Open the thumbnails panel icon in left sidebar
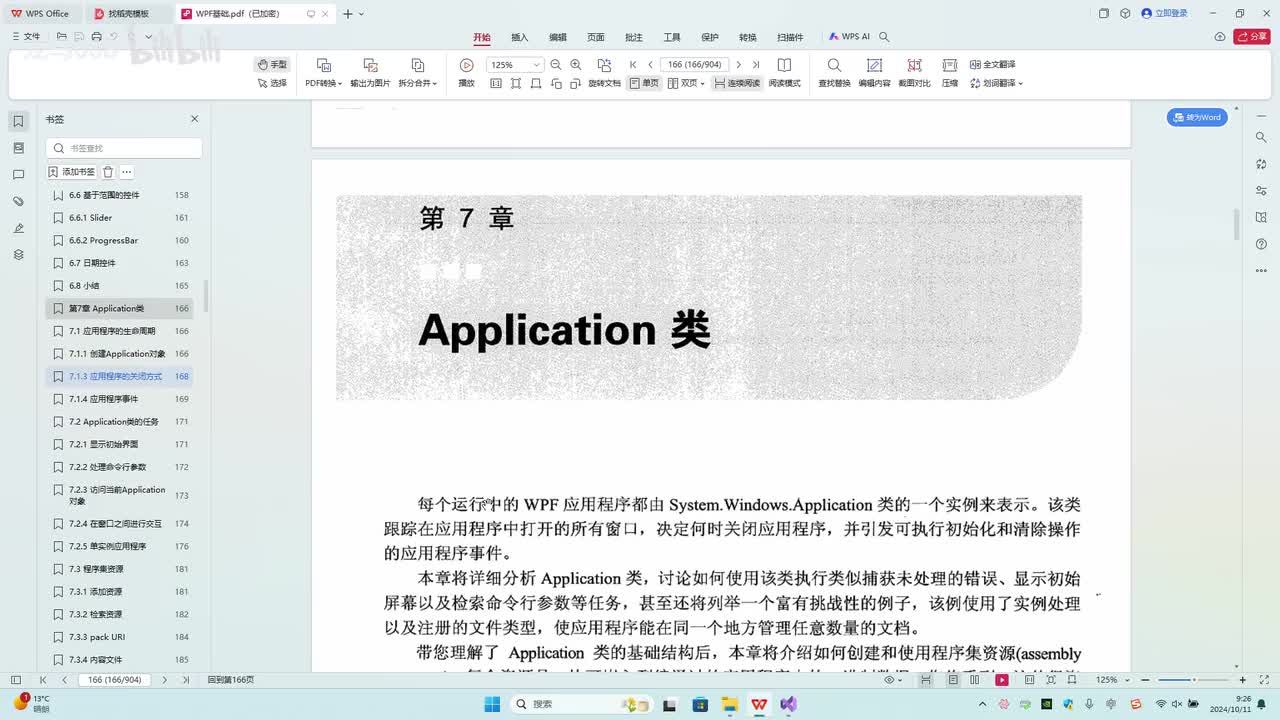 [18, 148]
